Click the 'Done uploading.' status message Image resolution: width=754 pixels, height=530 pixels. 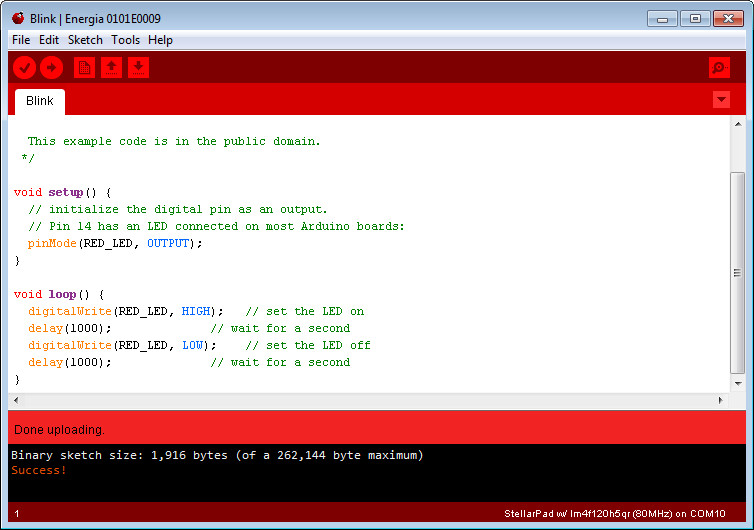pos(59,430)
